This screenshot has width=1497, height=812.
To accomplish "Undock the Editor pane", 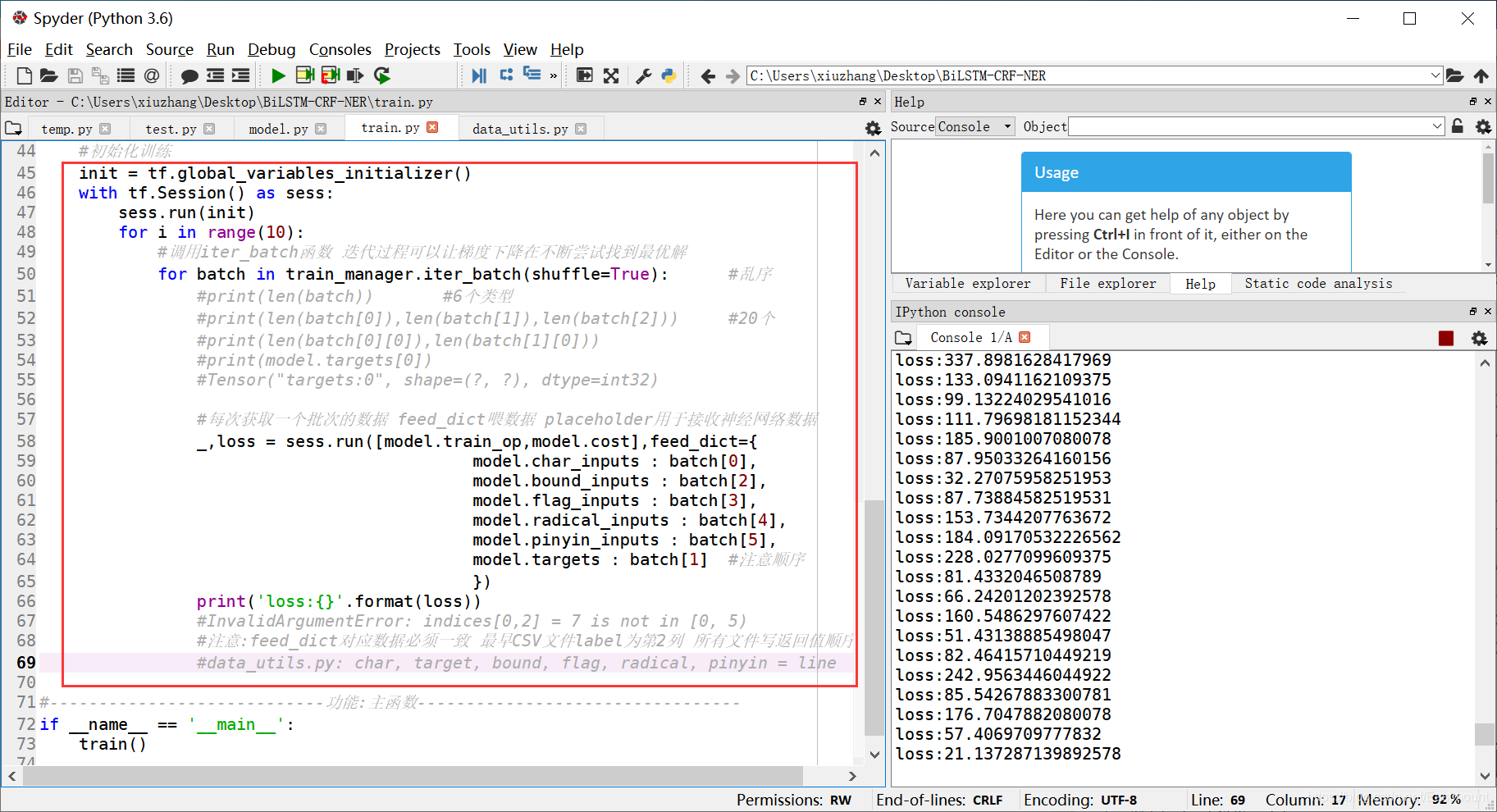I will coord(863,102).
